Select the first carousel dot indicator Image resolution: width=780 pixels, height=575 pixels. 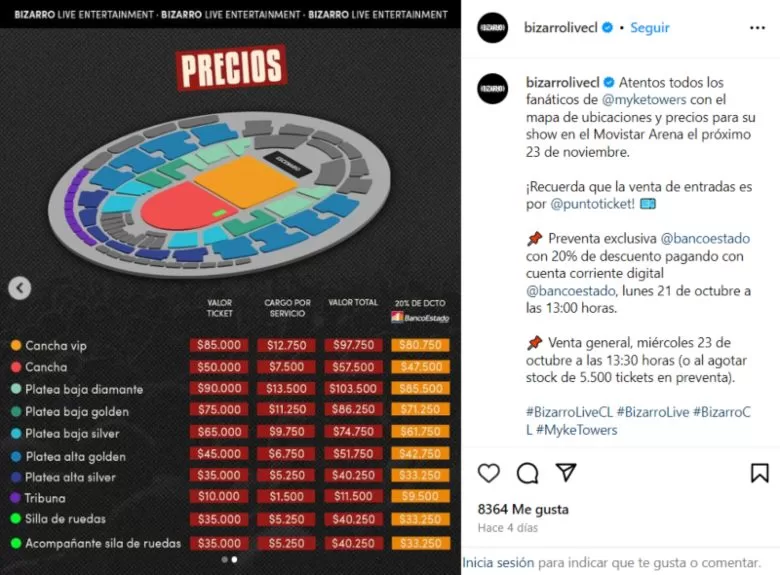point(224,560)
